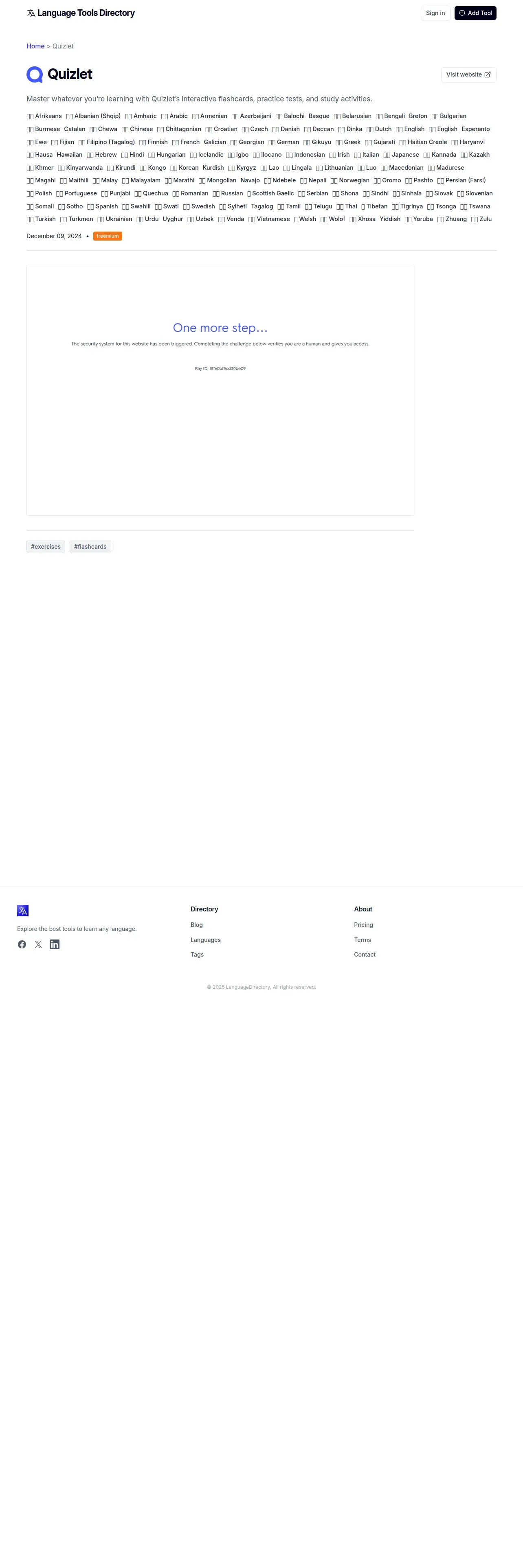Open the Blog footer link
Screen dimensions: 523x1568
197,924
